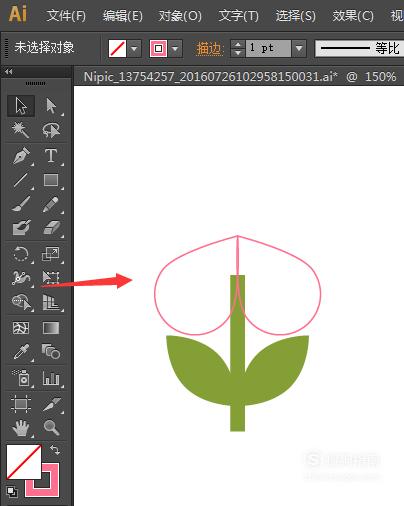This screenshot has width=404, height=506.
Task: Select the Pen tool
Action: pyautogui.click(x=21, y=156)
